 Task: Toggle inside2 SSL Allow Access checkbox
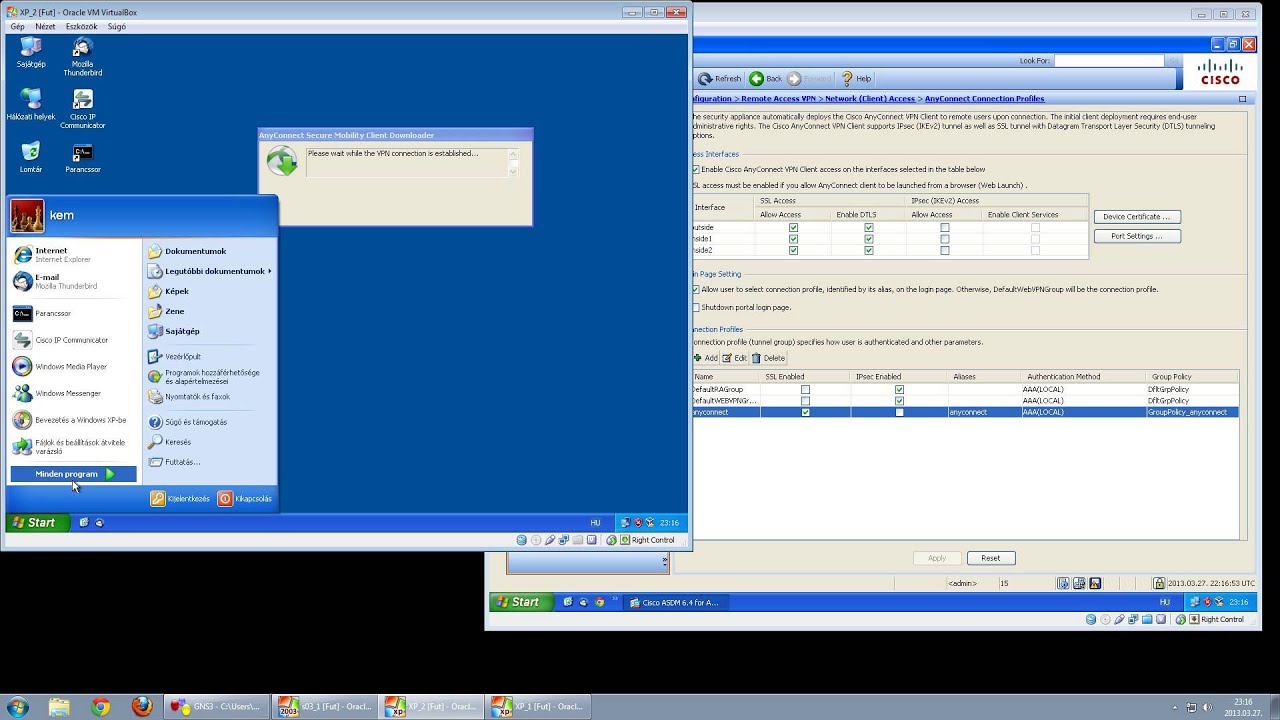[x=793, y=251]
